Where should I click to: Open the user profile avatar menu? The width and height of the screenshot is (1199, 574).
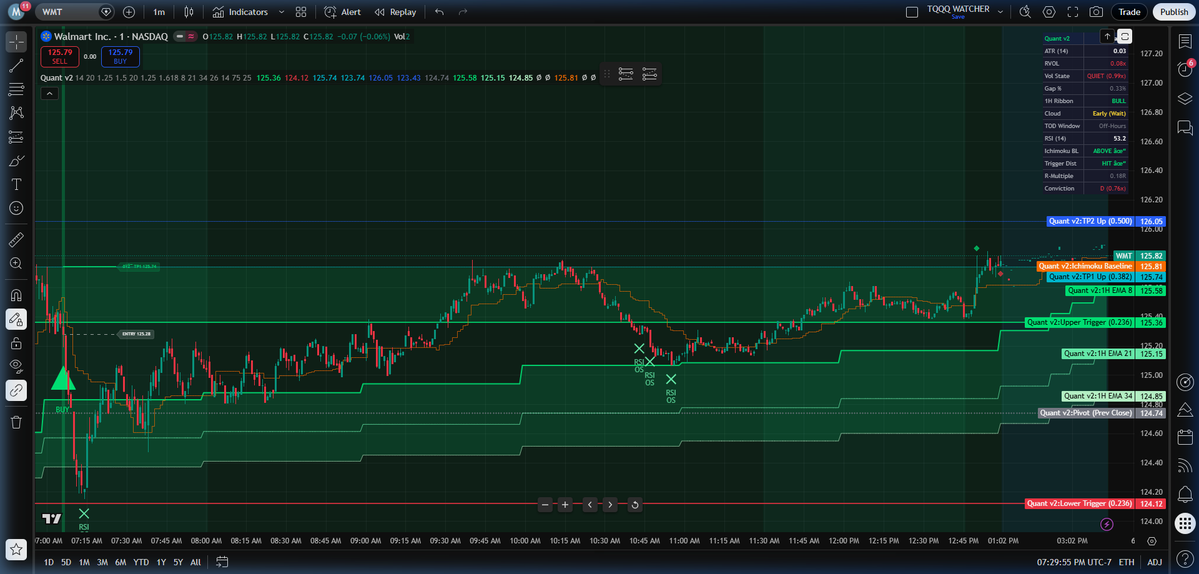(15, 12)
